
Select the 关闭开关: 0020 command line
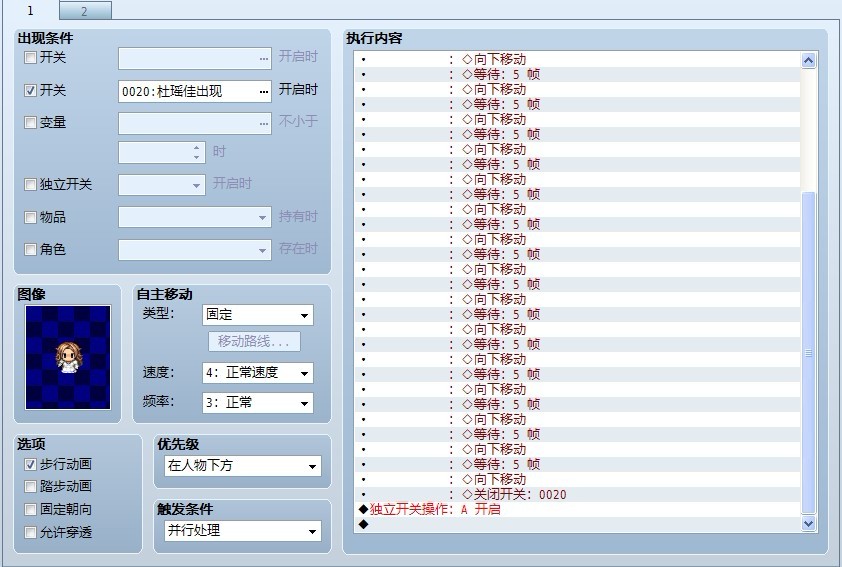[577, 495]
